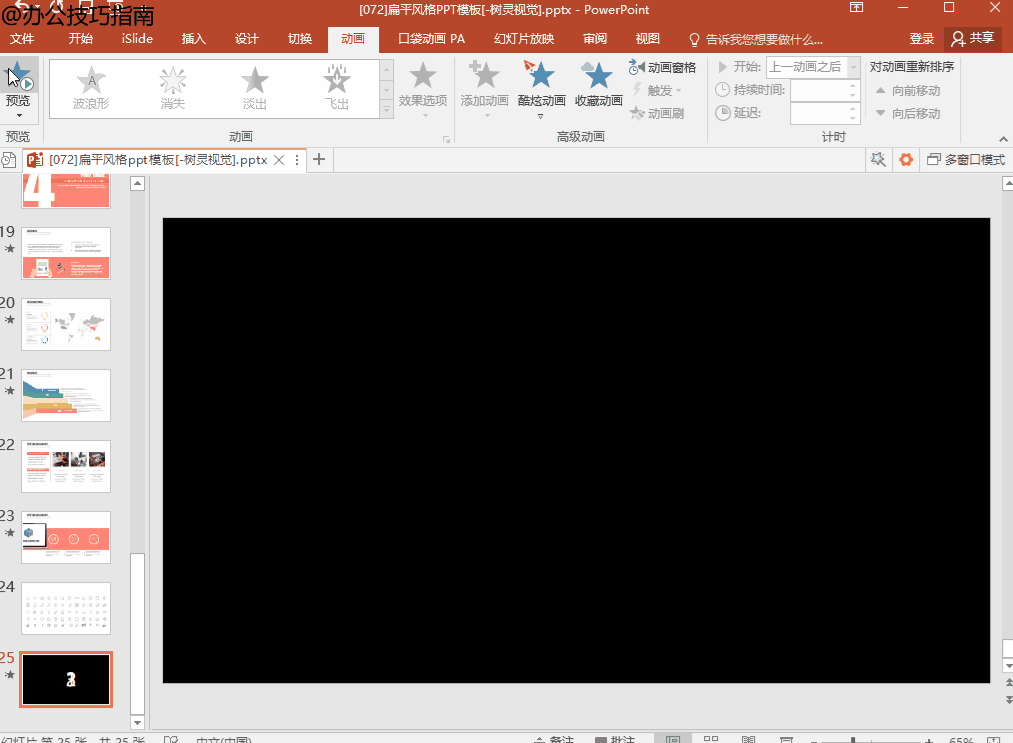Click the 登录 sign in link

[x=921, y=39]
